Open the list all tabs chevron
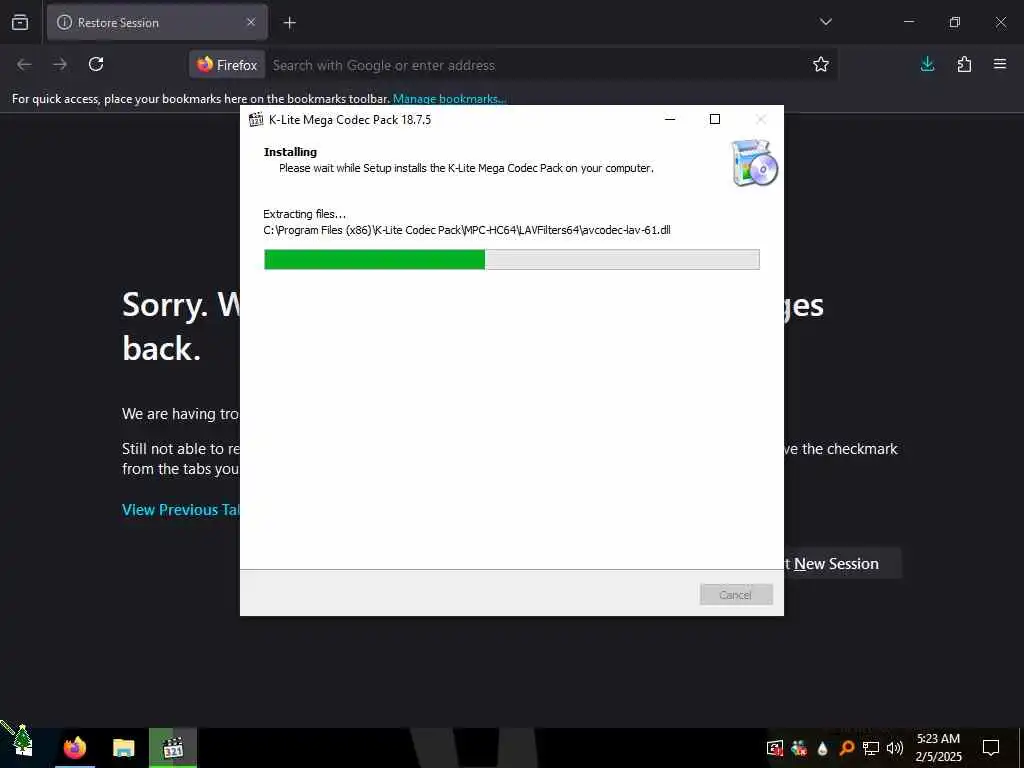Image resolution: width=1024 pixels, height=768 pixels. coord(825,22)
